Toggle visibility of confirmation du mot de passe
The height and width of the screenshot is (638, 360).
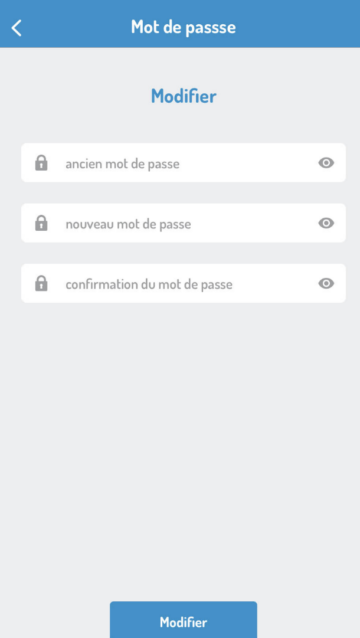click(x=326, y=283)
